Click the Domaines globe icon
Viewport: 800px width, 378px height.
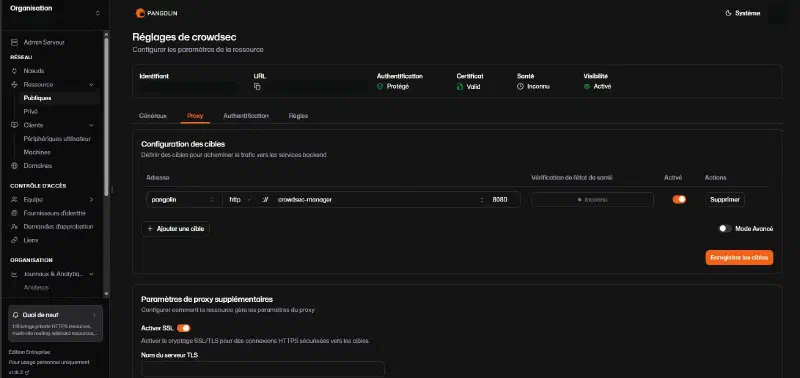coord(14,166)
